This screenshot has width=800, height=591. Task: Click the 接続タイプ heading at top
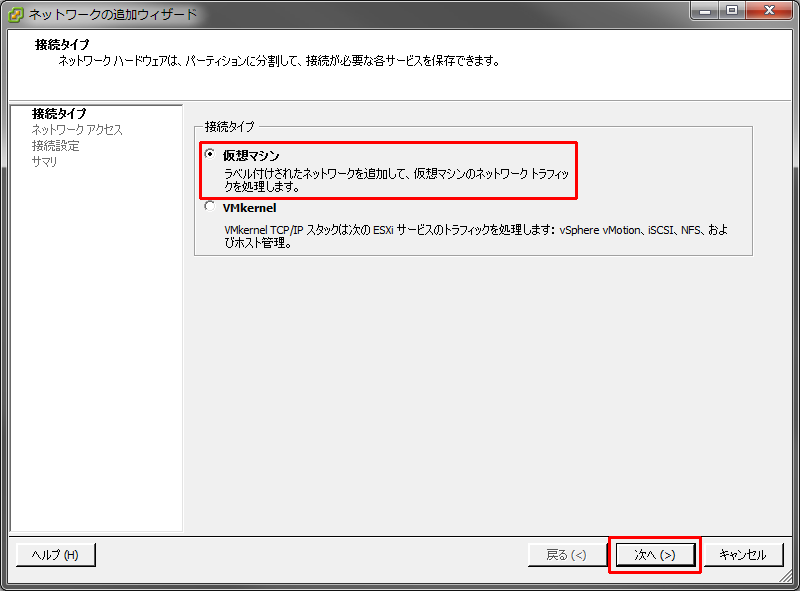click(62, 45)
